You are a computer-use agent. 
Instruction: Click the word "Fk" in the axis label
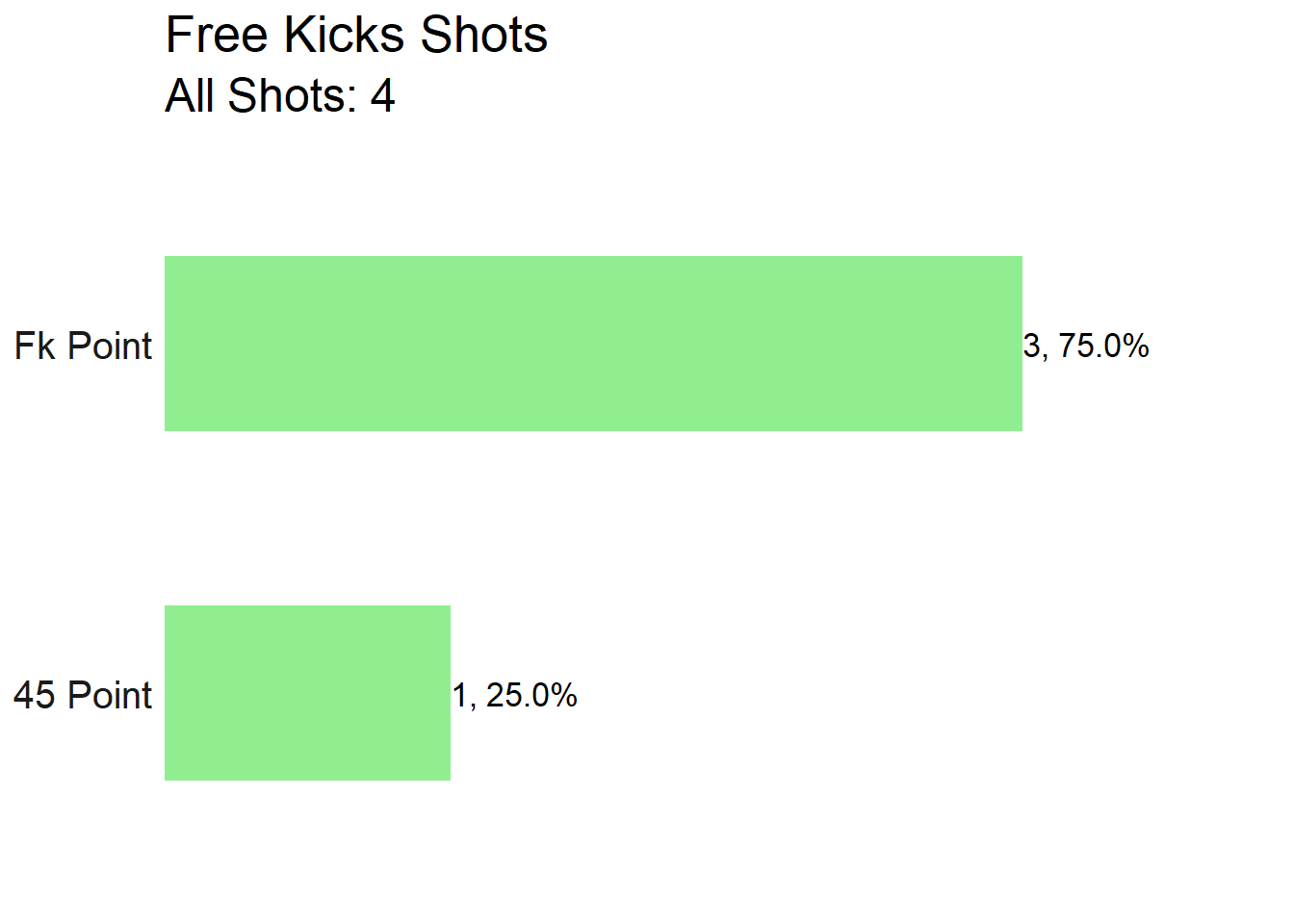(35, 346)
